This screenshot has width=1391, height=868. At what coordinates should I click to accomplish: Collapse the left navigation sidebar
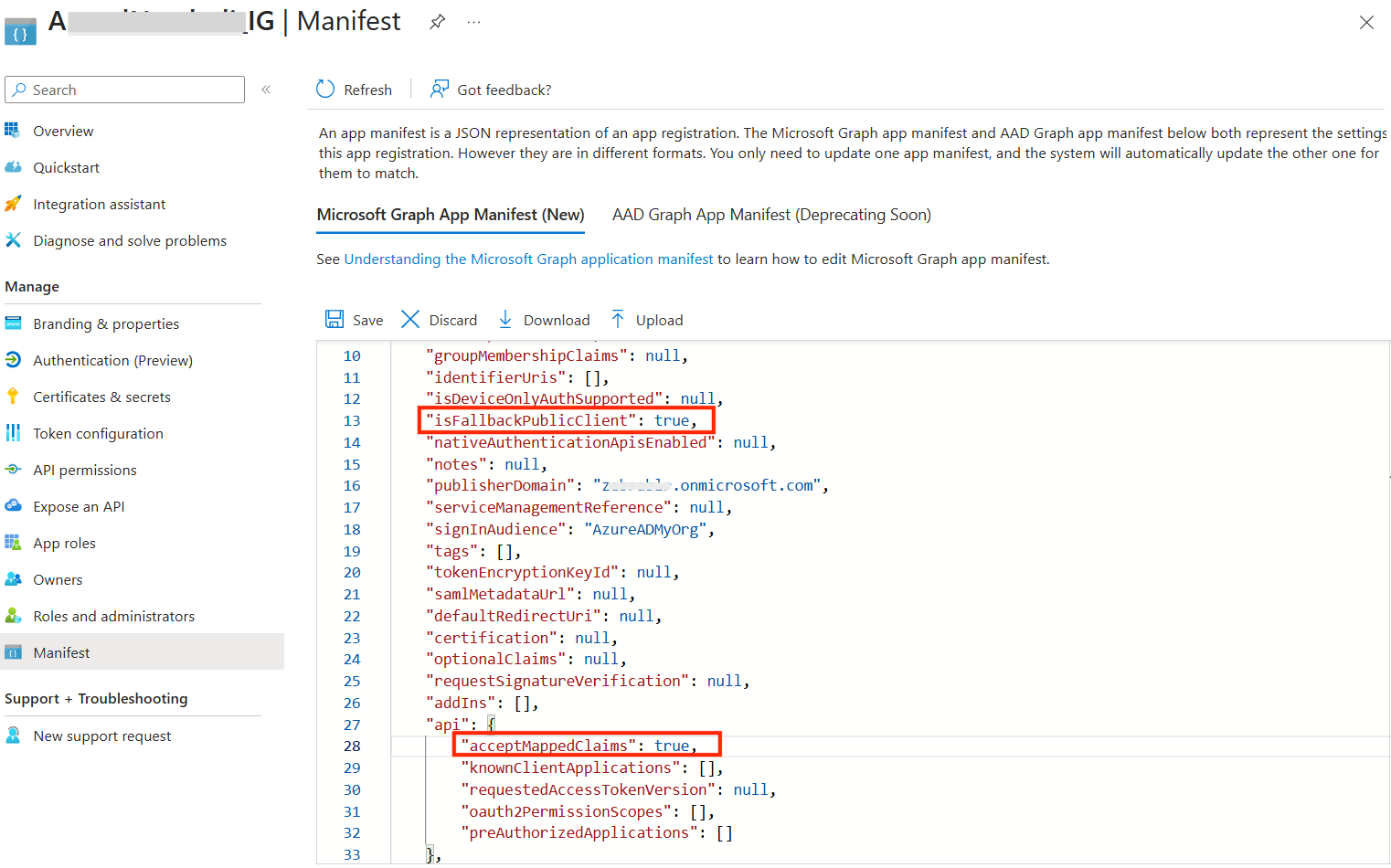[266, 89]
